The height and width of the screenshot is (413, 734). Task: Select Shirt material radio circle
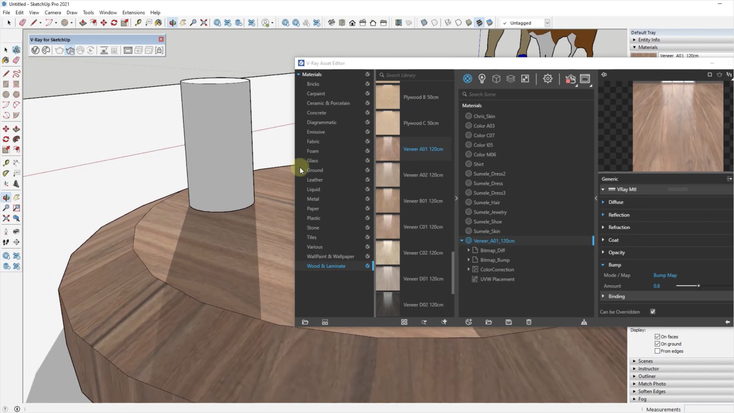click(x=468, y=164)
